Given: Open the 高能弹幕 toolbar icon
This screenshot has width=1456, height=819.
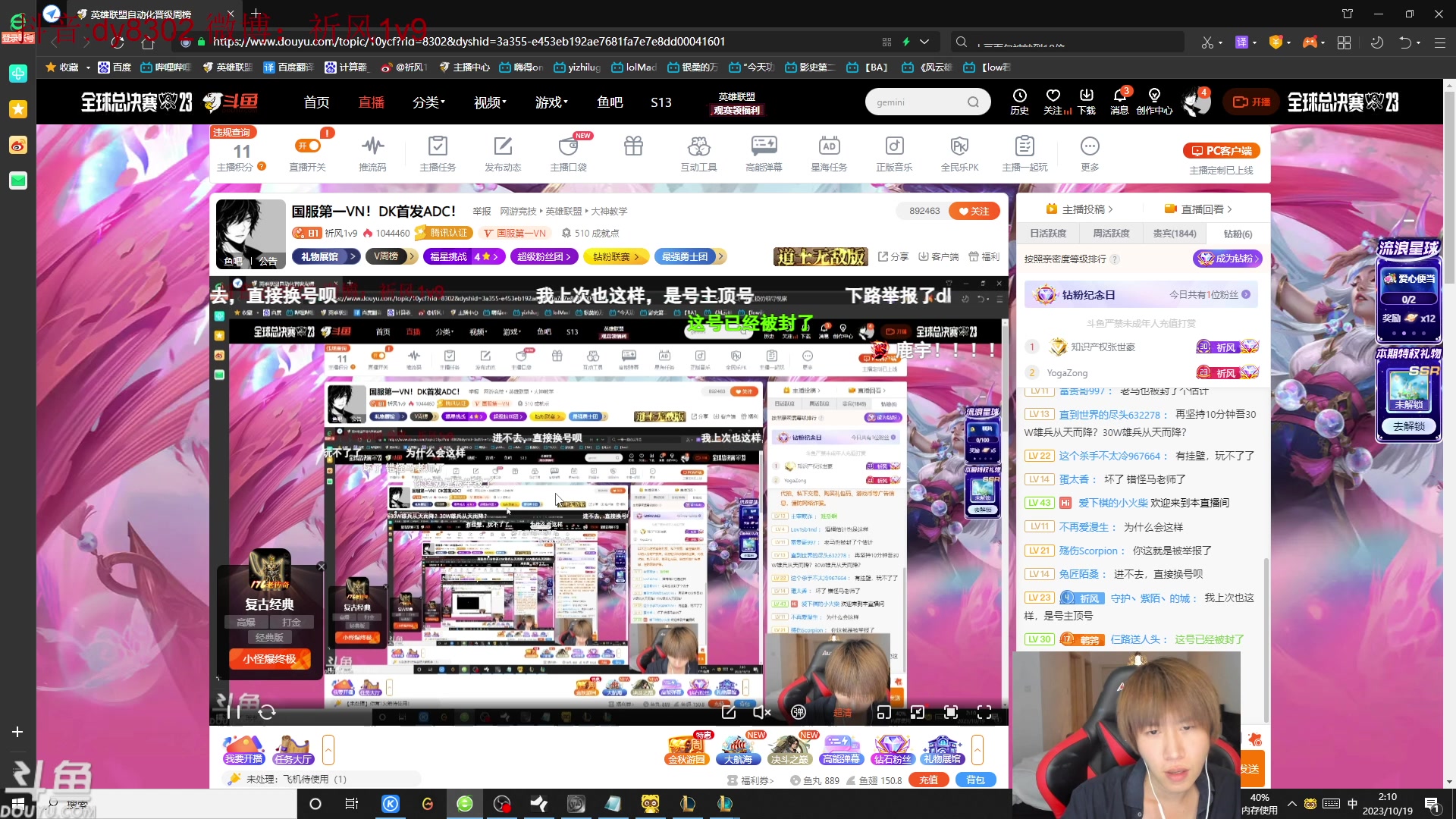Looking at the screenshot, I should point(764,152).
